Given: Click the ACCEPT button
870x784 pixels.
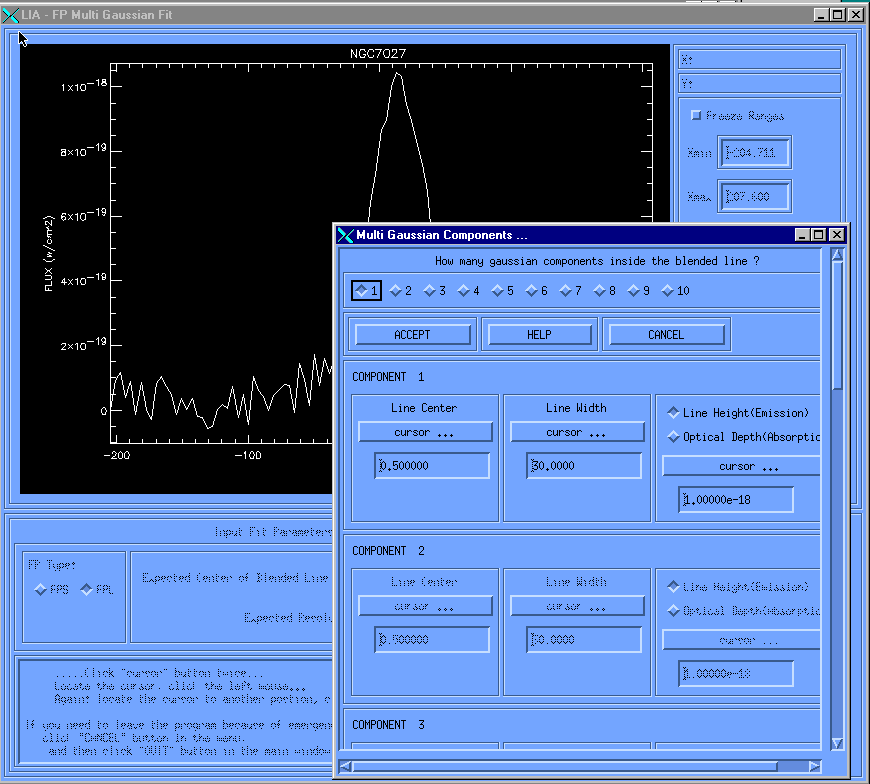Looking at the screenshot, I should pyautogui.click(x=412, y=335).
